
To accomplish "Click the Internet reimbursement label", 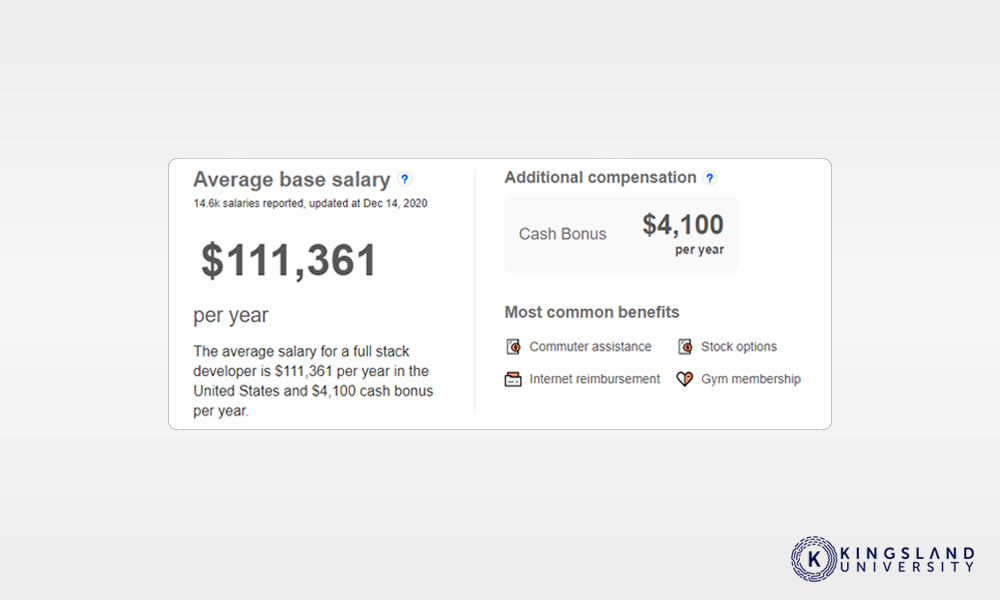I will pyautogui.click(x=594, y=379).
